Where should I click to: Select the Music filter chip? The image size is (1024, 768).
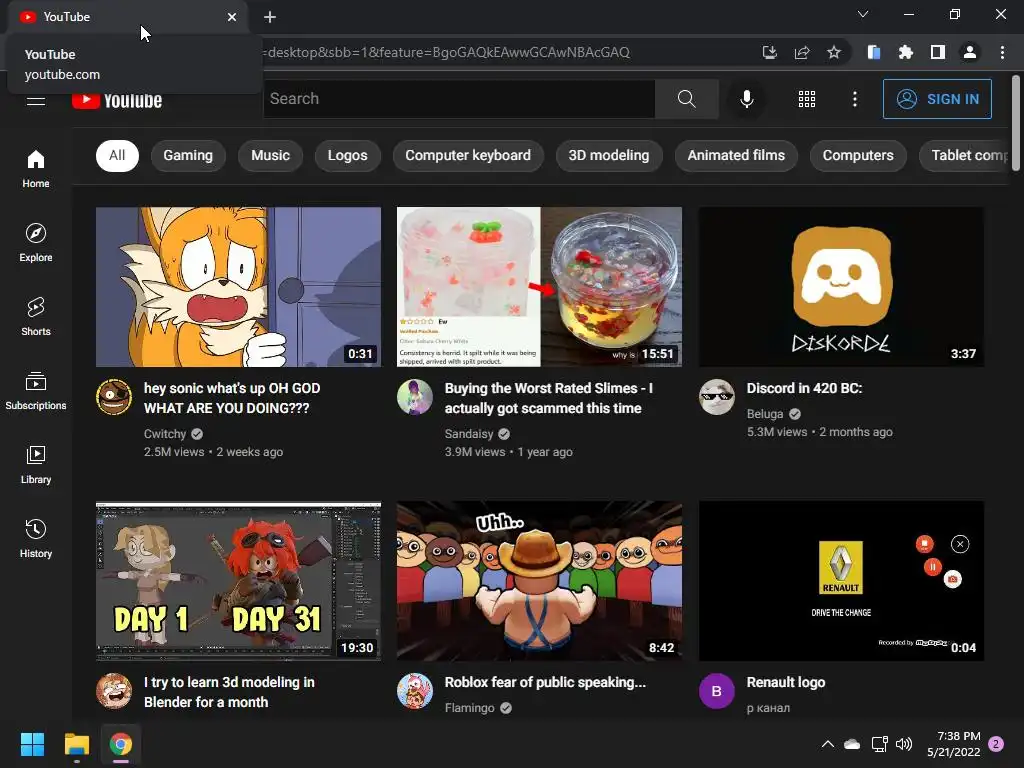point(270,155)
